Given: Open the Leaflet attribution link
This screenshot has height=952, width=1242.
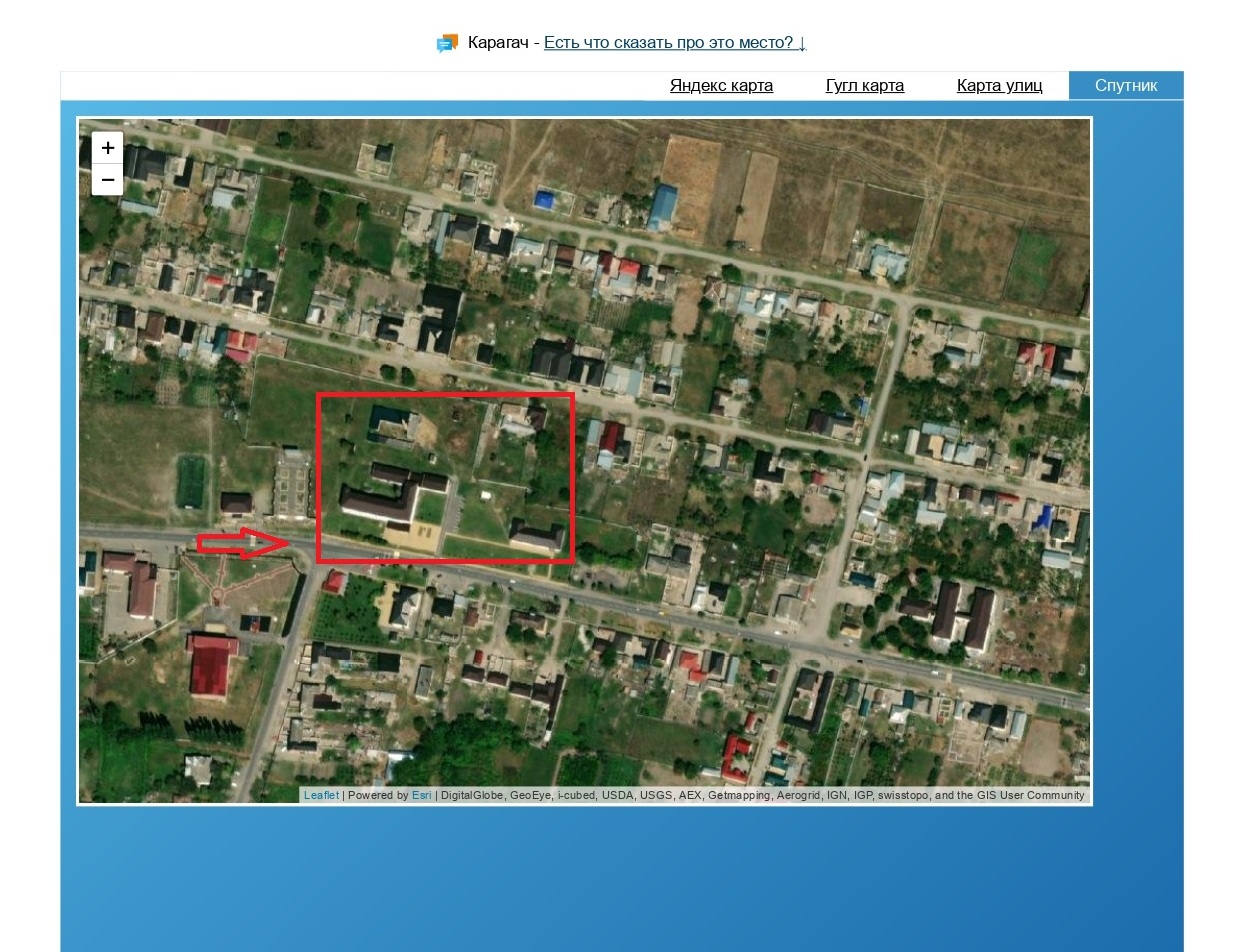Looking at the screenshot, I should pyautogui.click(x=321, y=795).
